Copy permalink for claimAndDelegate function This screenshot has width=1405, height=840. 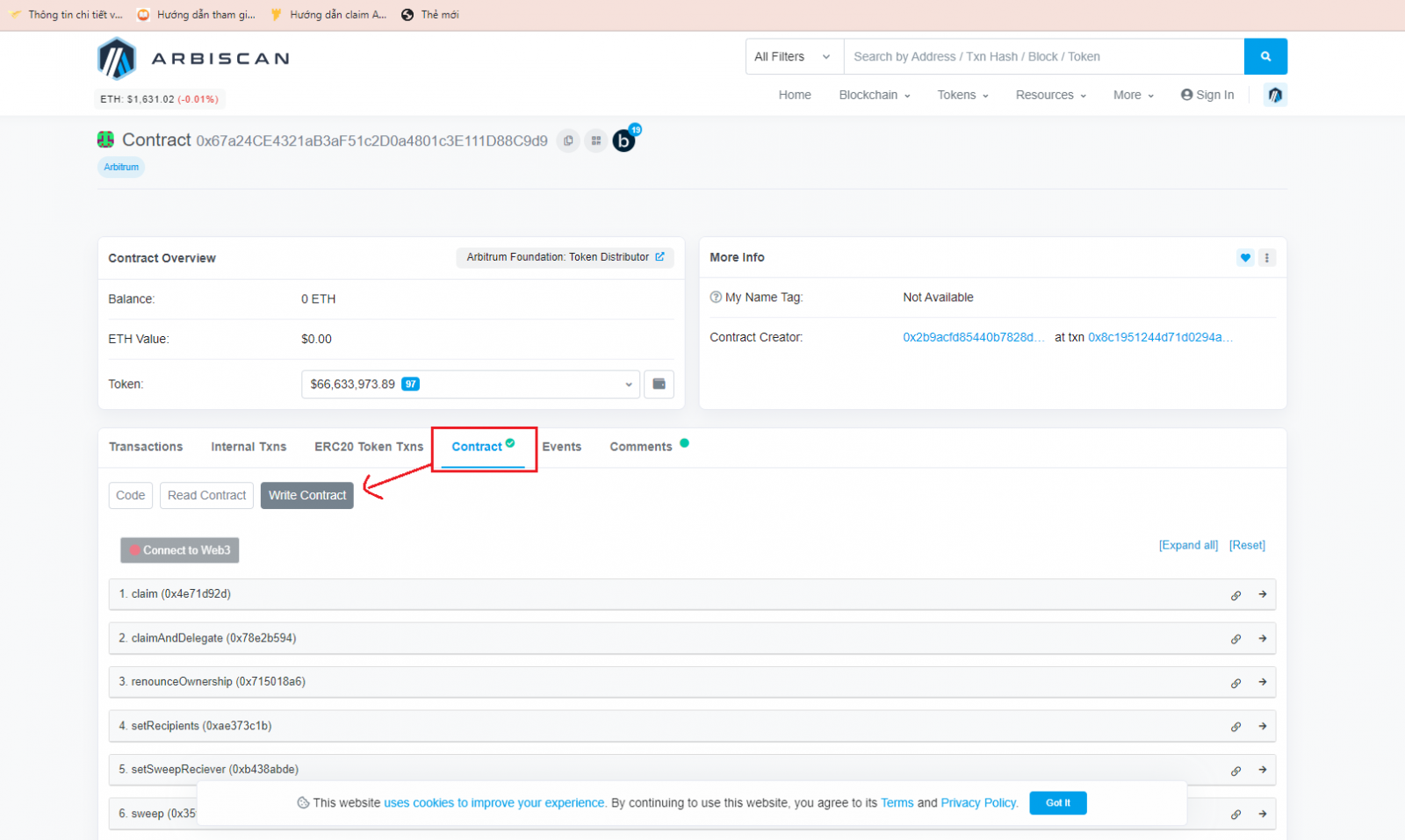pyautogui.click(x=1236, y=639)
